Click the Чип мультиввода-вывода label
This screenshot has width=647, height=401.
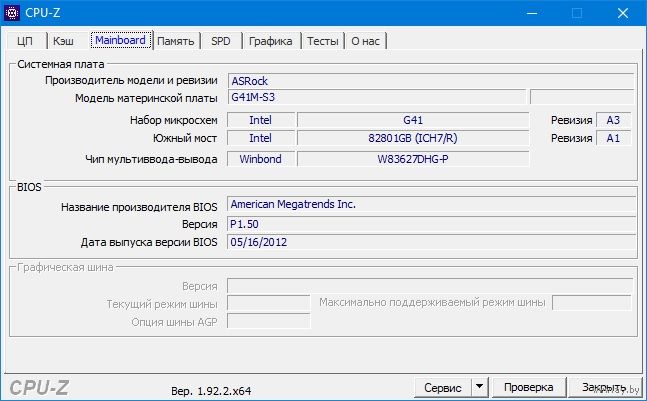[151, 159]
